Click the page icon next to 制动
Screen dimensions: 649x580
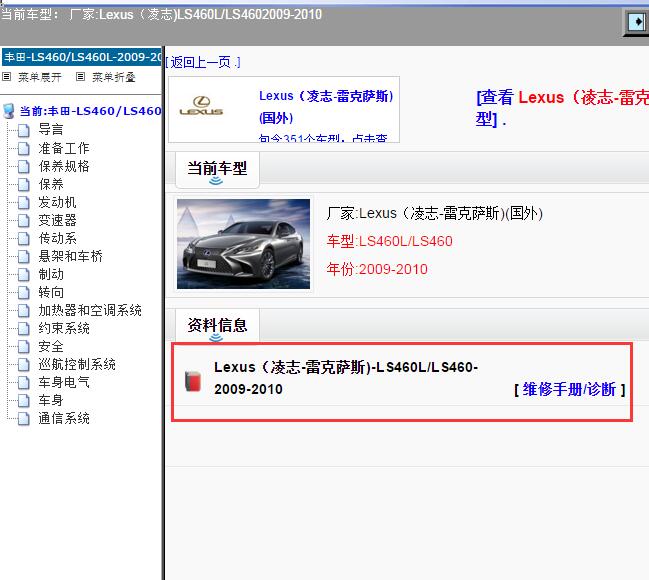(x=24, y=274)
